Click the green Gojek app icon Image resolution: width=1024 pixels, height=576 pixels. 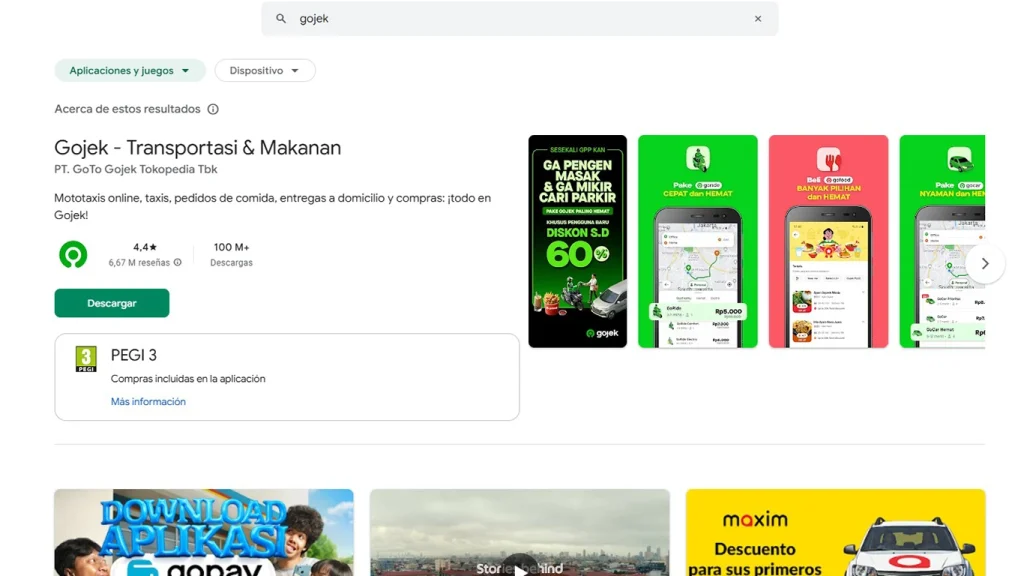73,255
